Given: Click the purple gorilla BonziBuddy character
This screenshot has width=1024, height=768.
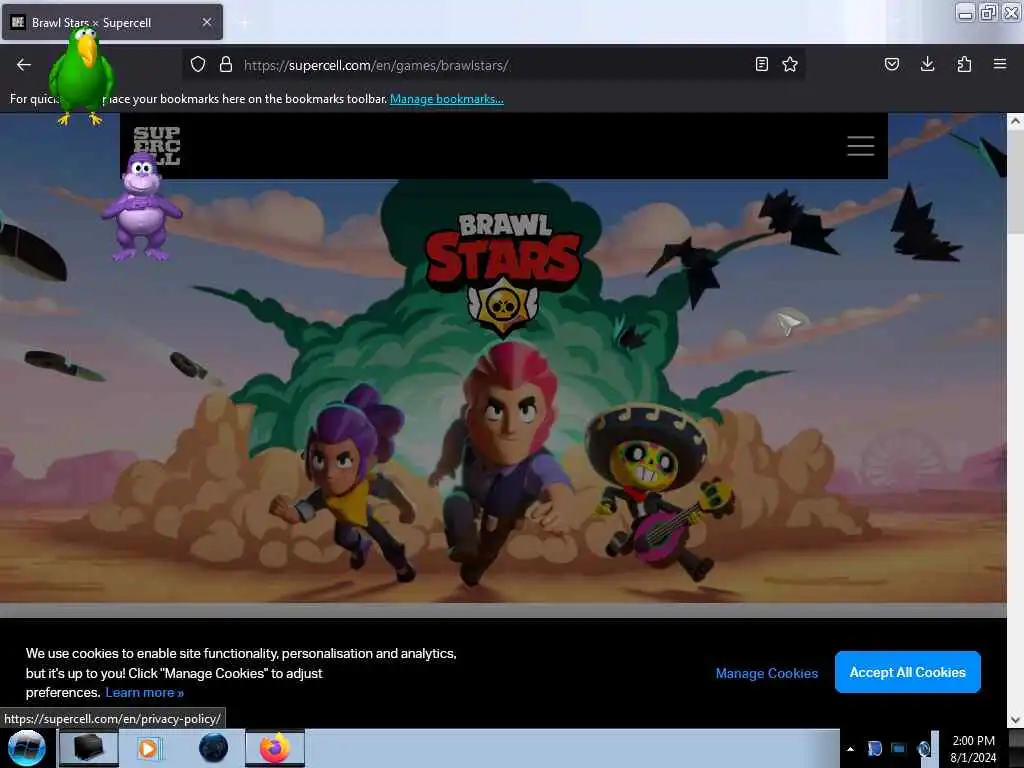Looking at the screenshot, I should 141,208.
